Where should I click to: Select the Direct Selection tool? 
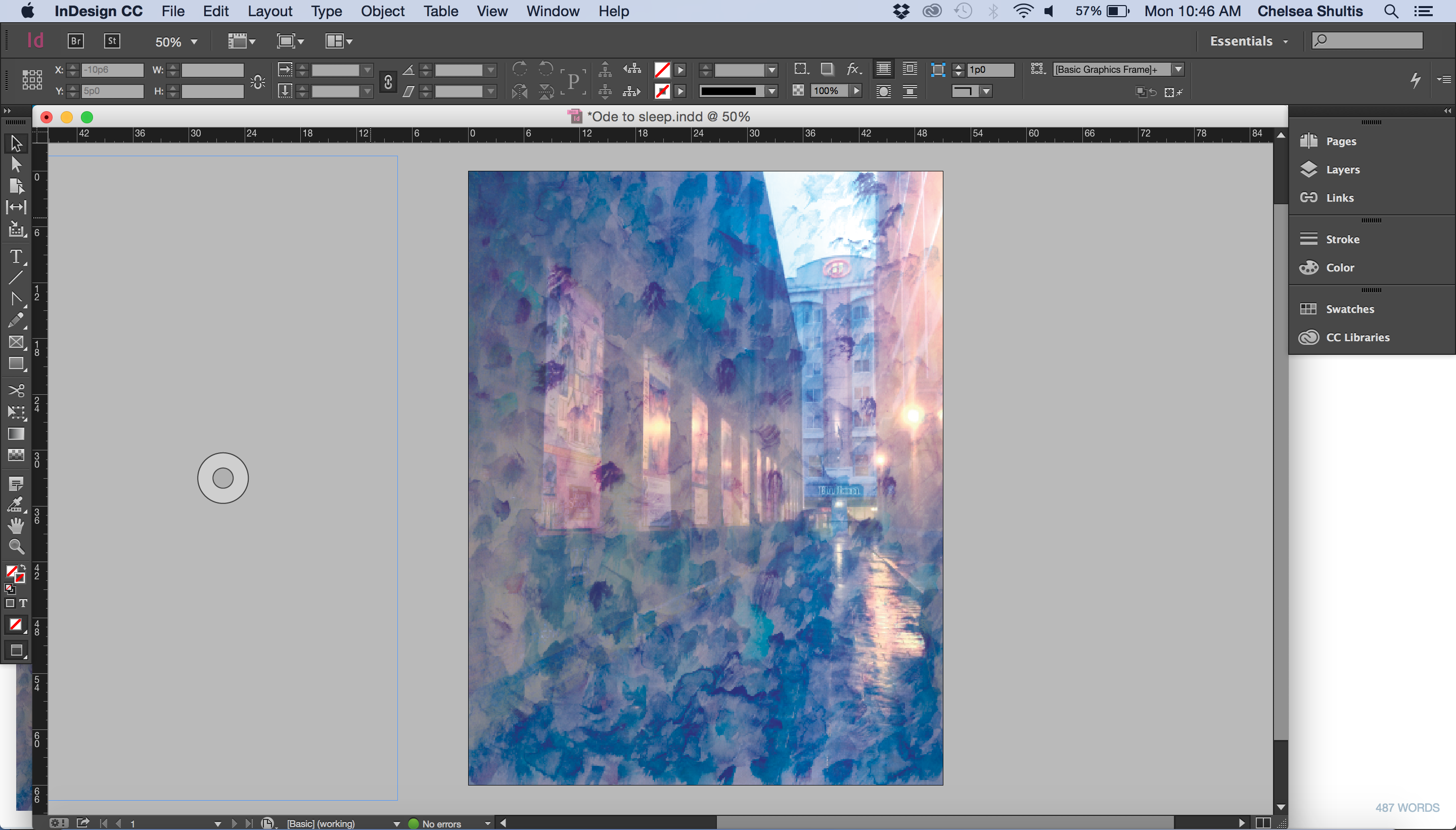(16, 165)
